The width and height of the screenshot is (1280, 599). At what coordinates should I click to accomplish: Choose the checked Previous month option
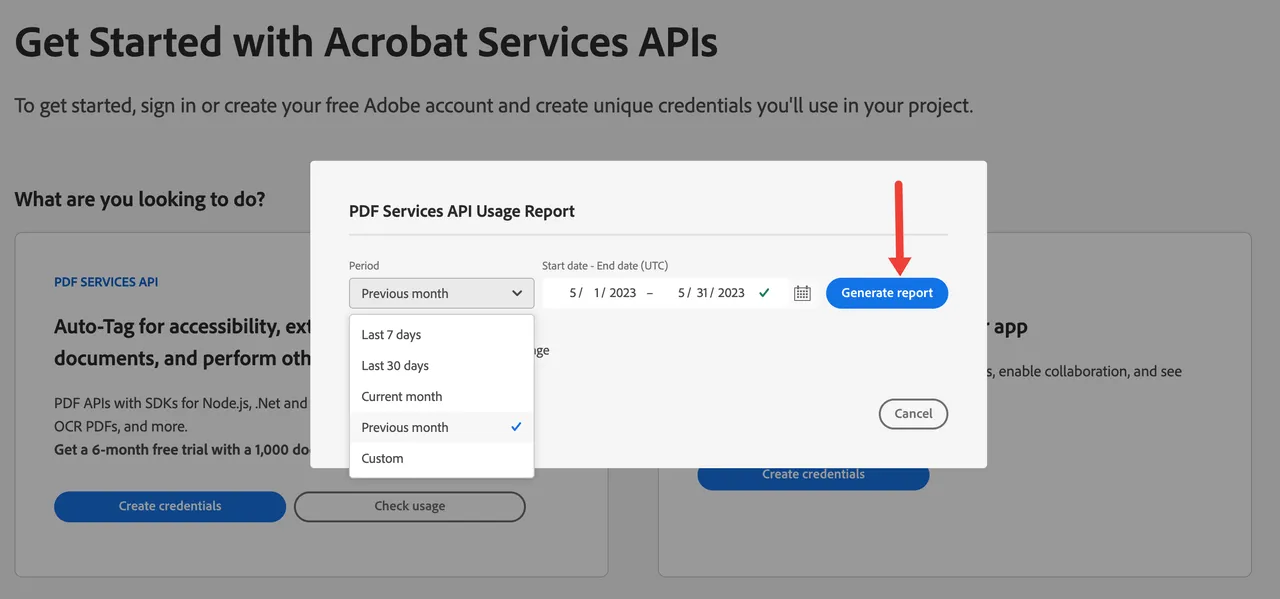pyautogui.click(x=442, y=427)
